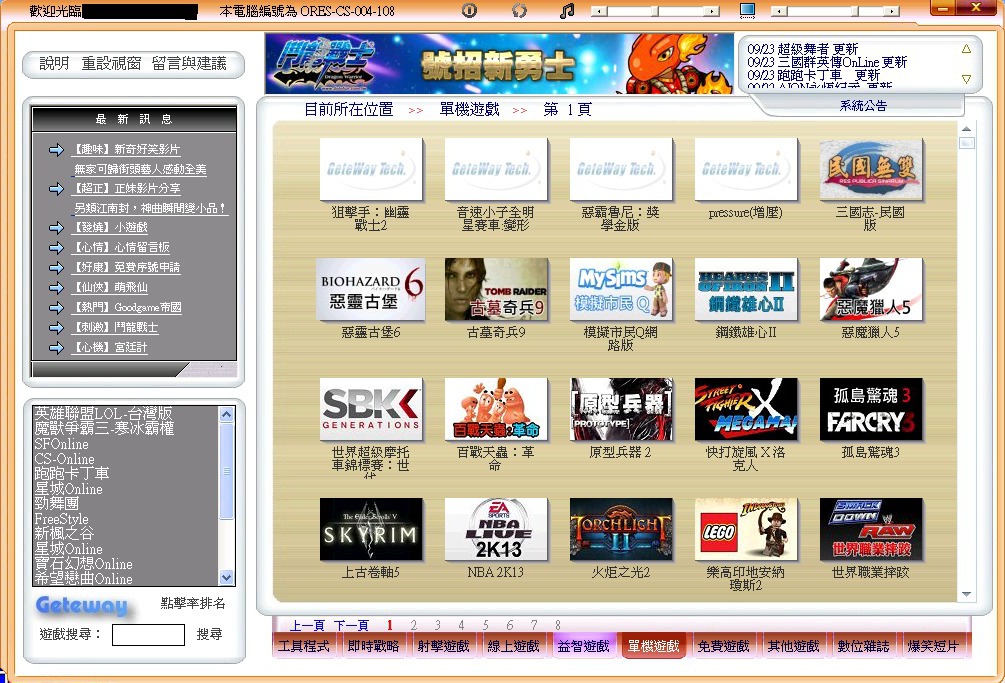Click main panel scroll down arrow
The width and height of the screenshot is (1005, 683).
pyautogui.click(x=967, y=595)
